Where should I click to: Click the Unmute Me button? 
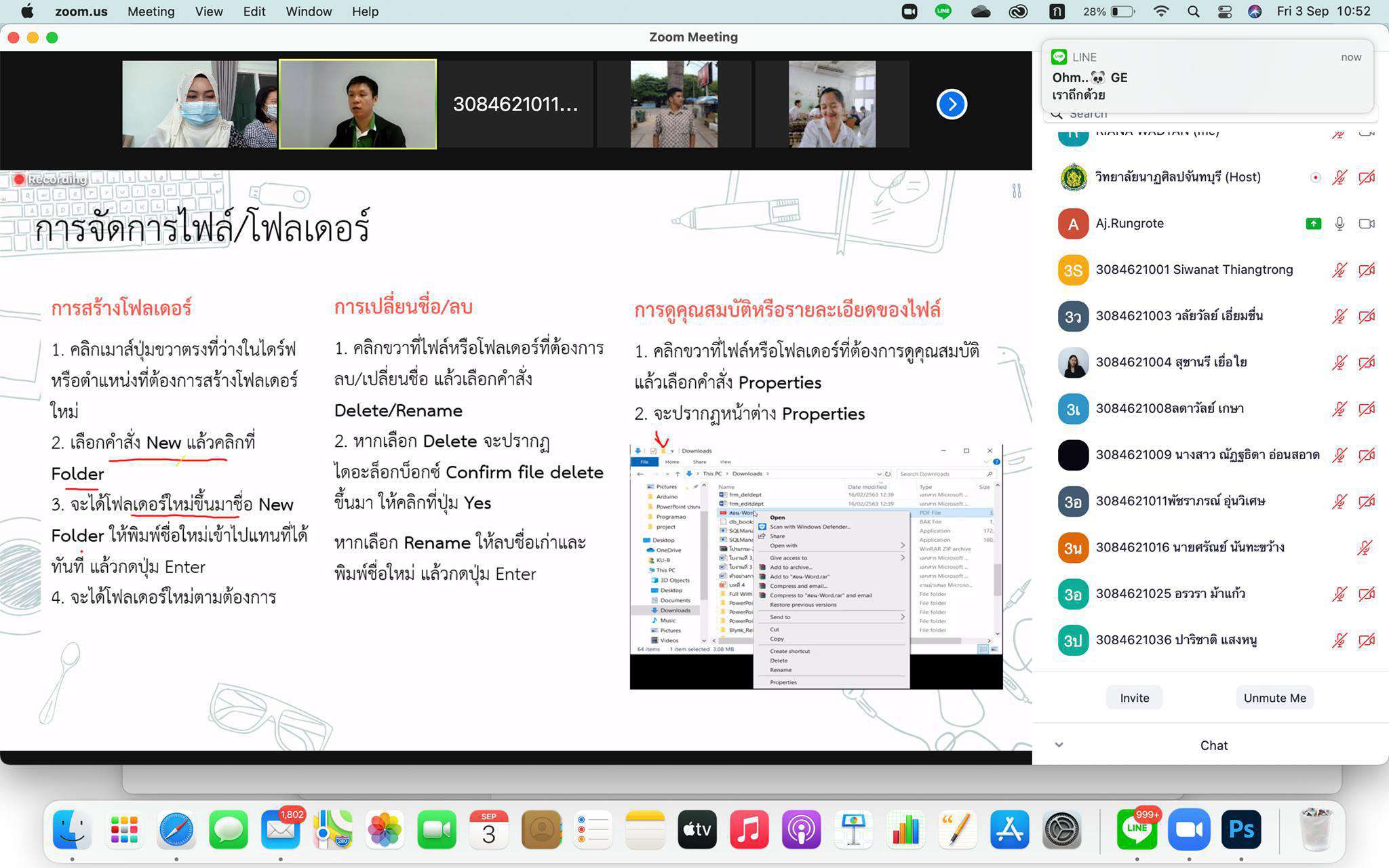1274,698
